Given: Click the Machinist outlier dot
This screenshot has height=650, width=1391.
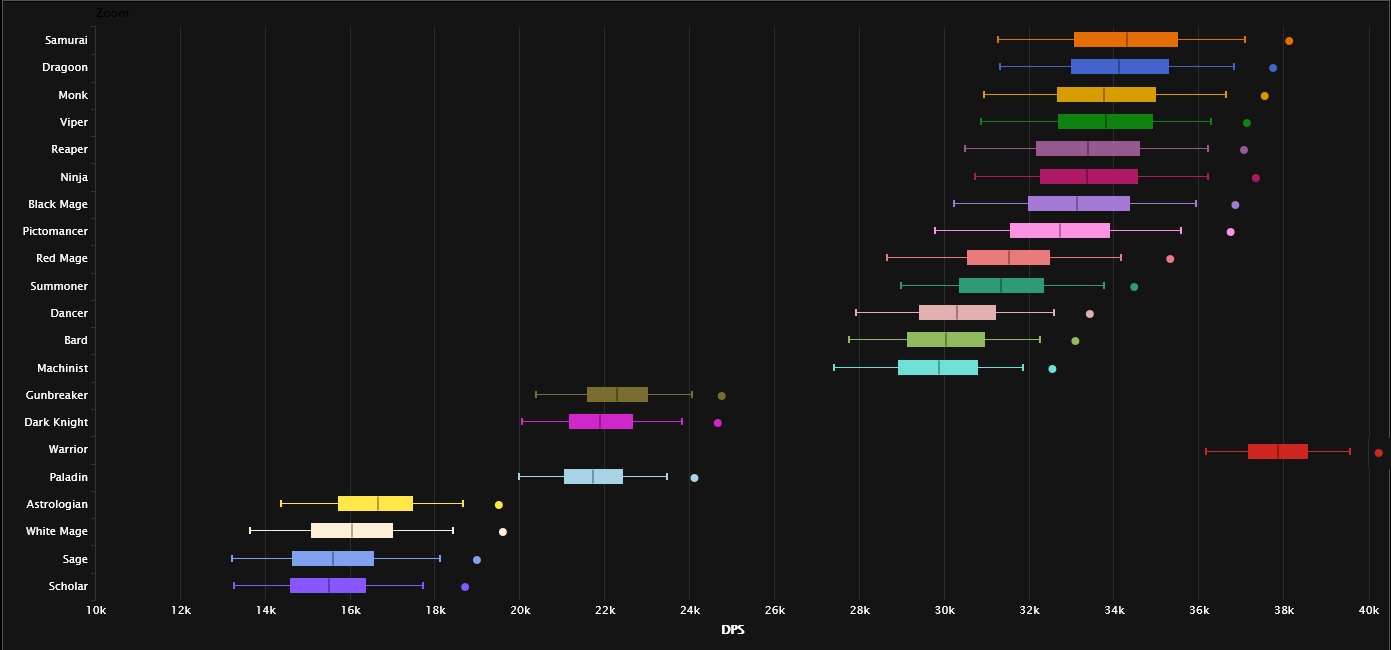Looking at the screenshot, I should (x=1052, y=369).
